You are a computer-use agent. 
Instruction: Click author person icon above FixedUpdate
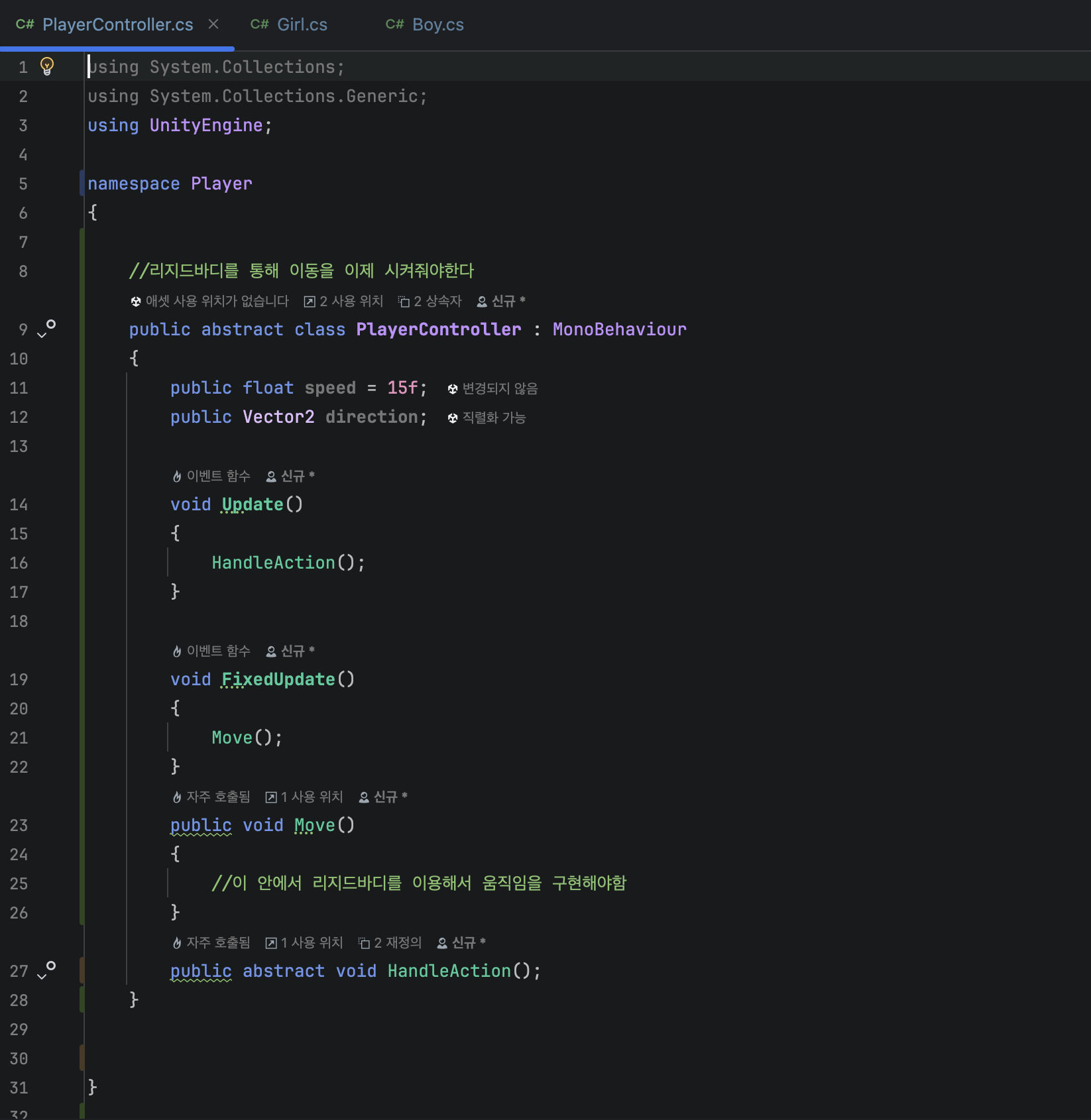click(x=271, y=651)
